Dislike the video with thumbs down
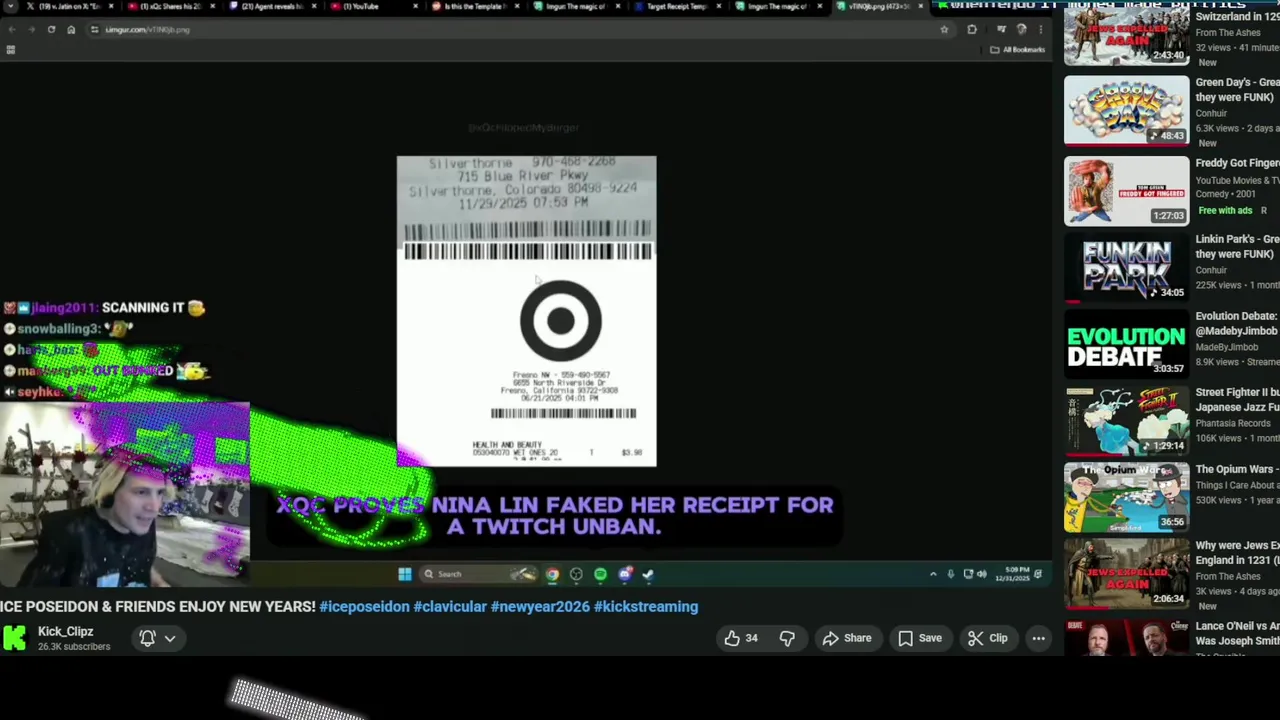This screenshot has width=1280, height=720. click(x=787, y=638)
